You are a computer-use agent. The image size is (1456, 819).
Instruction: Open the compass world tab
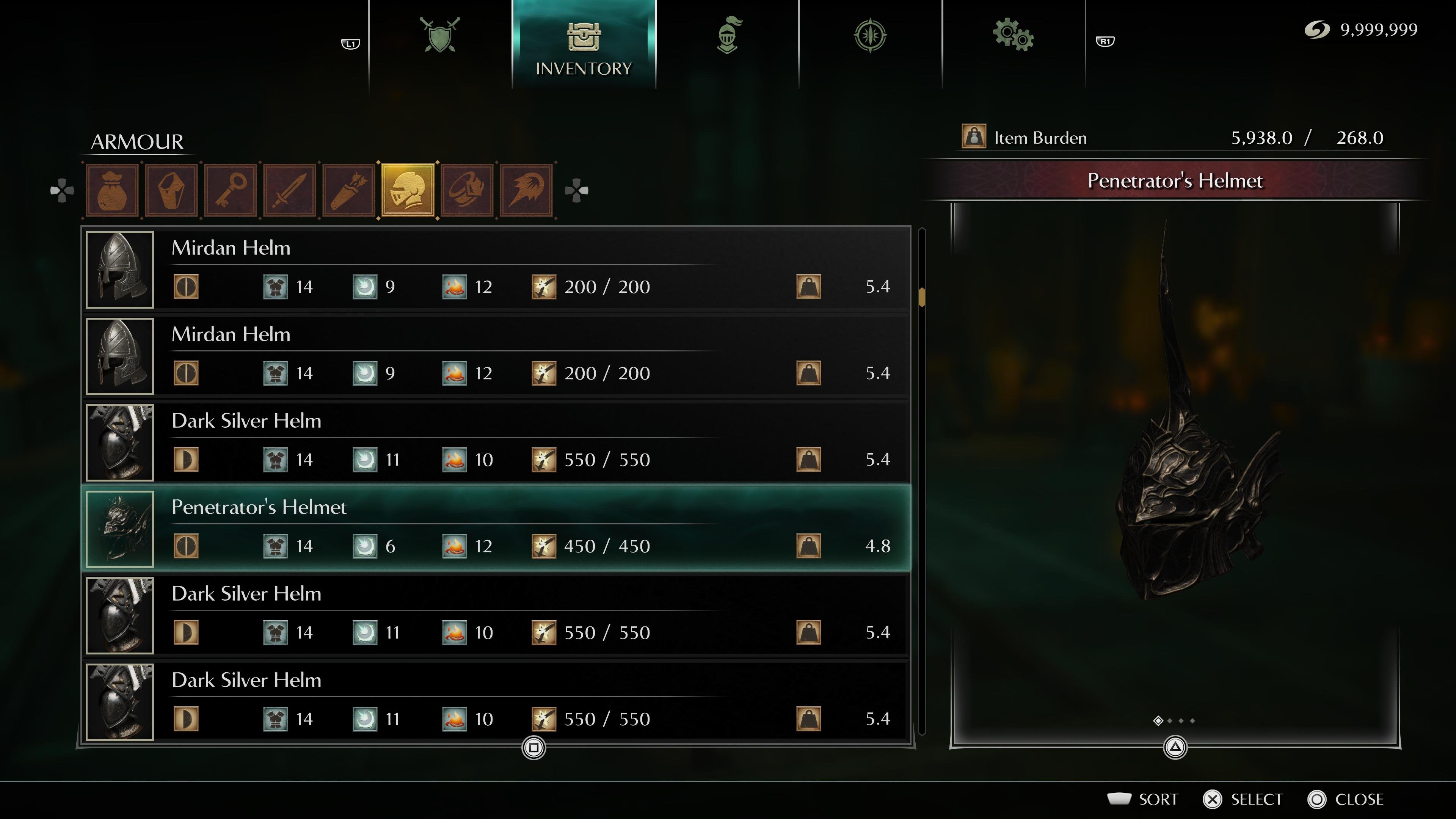871,36
